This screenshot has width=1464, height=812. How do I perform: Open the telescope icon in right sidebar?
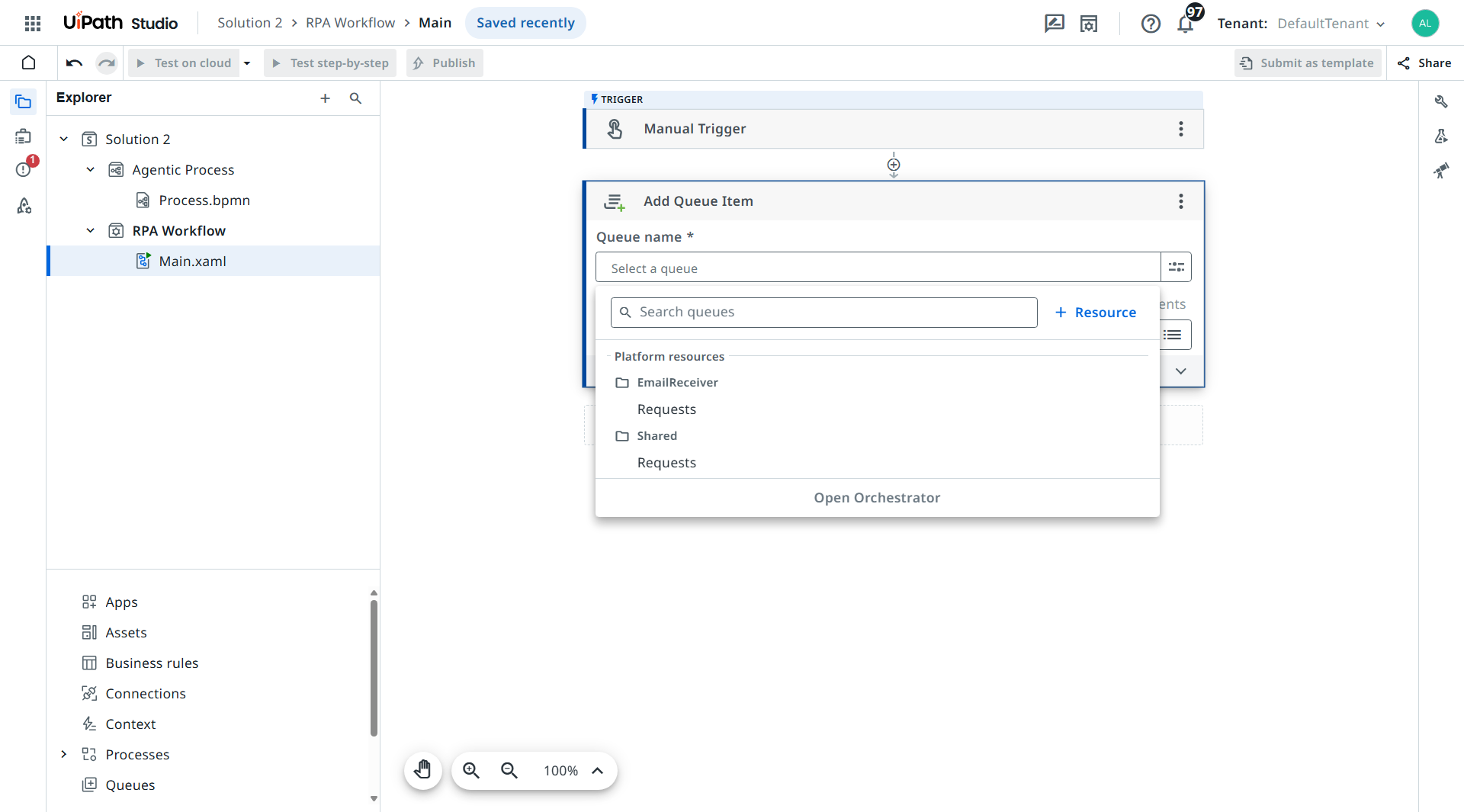pos(1441,171)
